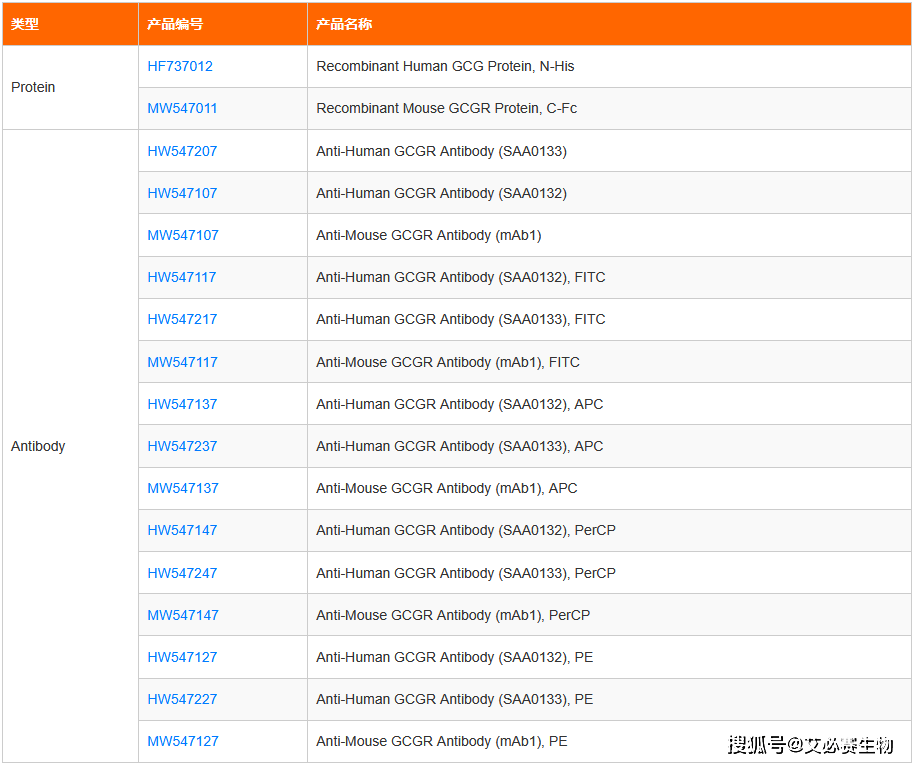Follow the MW547127 link

coord(183,741)
